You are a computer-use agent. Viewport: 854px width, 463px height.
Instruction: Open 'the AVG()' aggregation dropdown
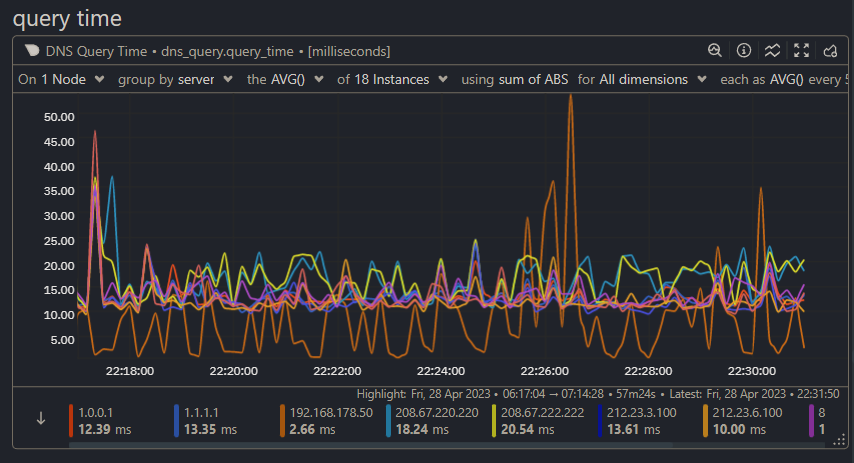coord(285,80)
